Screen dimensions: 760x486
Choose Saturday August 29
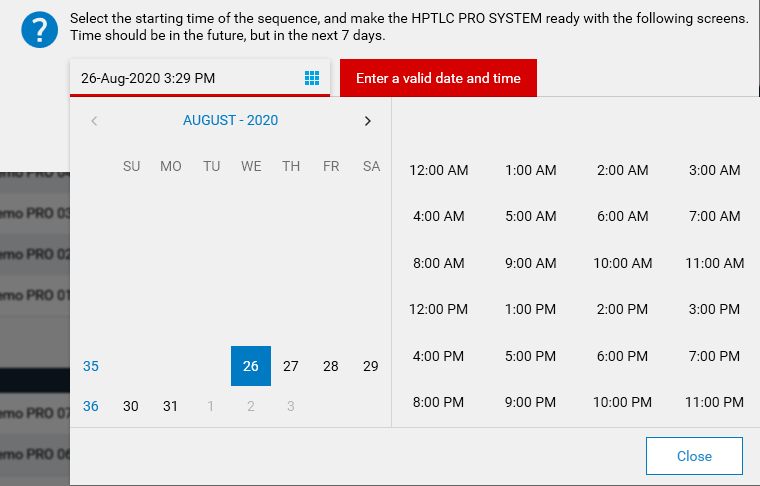371,366
